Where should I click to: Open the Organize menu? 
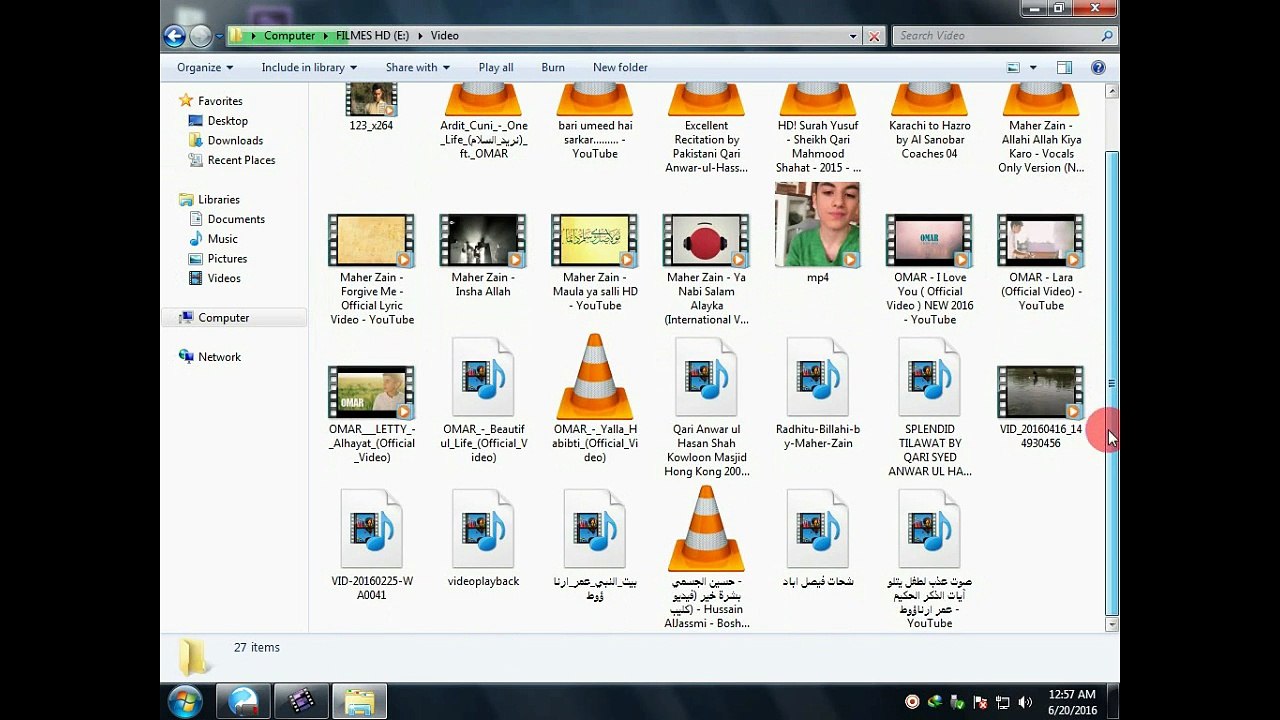[205, 67]
